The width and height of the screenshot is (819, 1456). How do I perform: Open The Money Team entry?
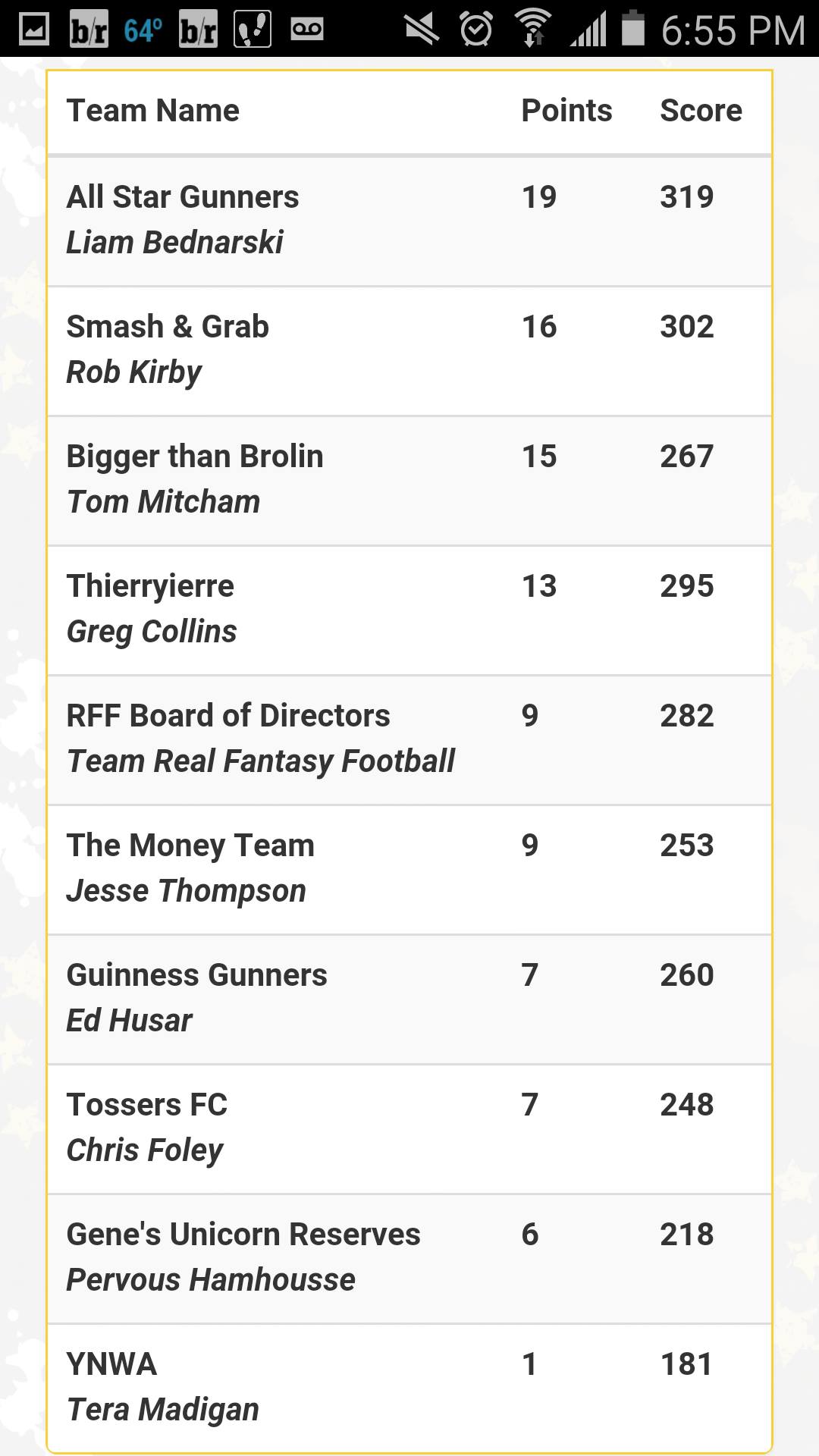coord(409,870)
